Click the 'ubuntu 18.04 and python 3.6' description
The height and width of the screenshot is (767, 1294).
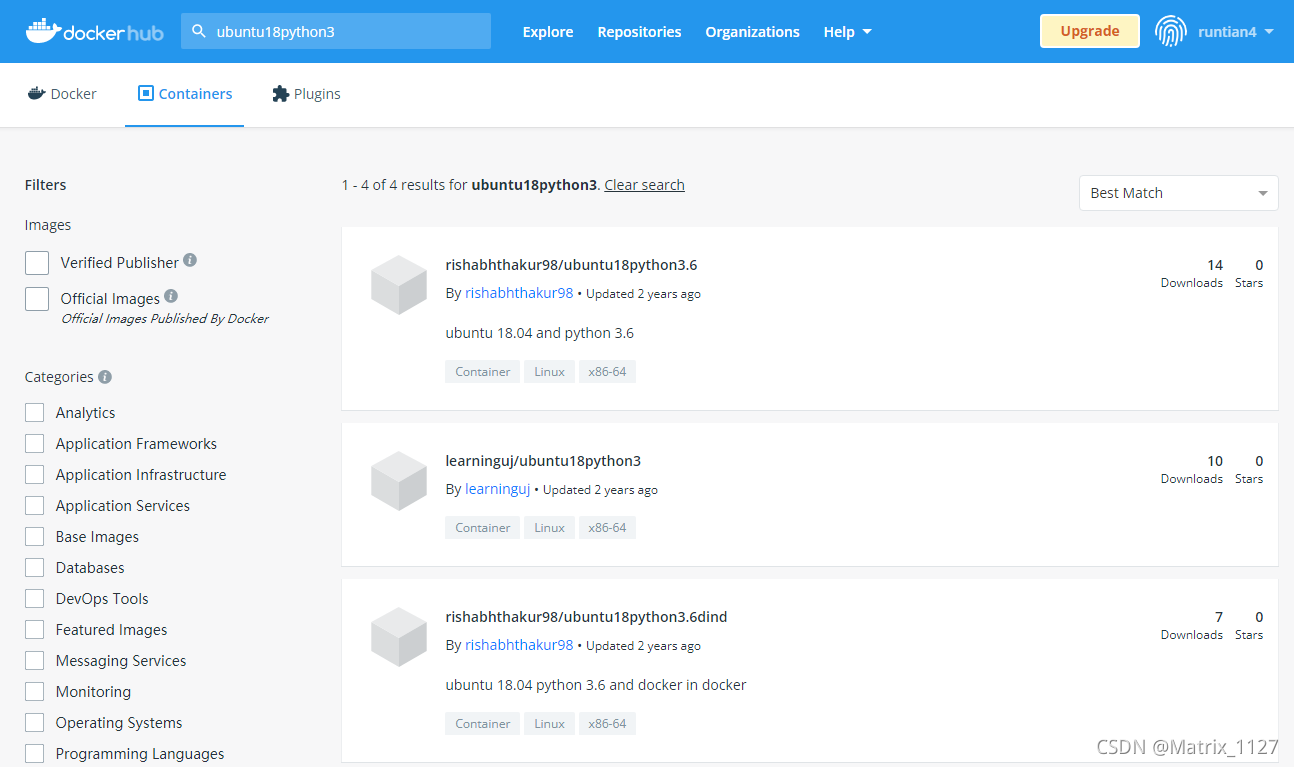tap(540, 333)
